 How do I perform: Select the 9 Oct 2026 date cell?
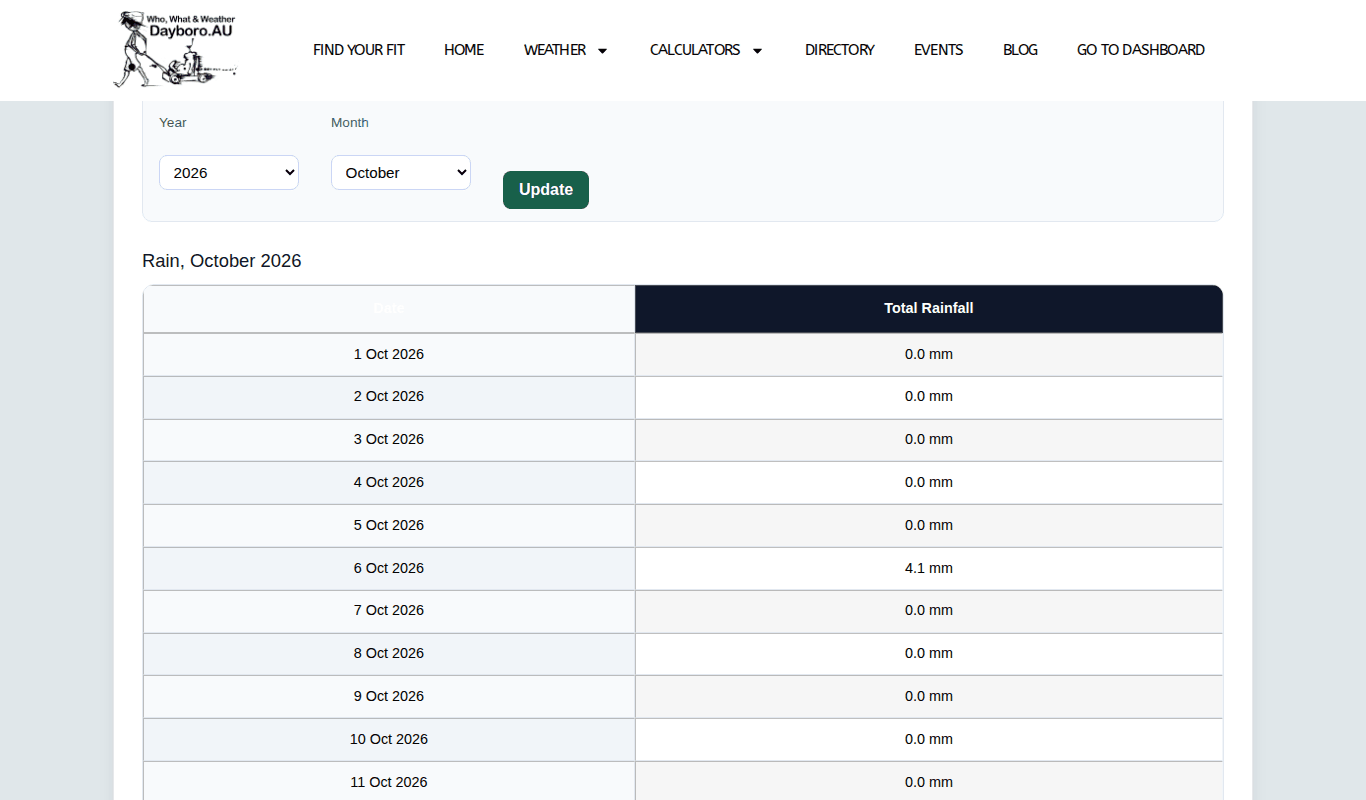389,697
